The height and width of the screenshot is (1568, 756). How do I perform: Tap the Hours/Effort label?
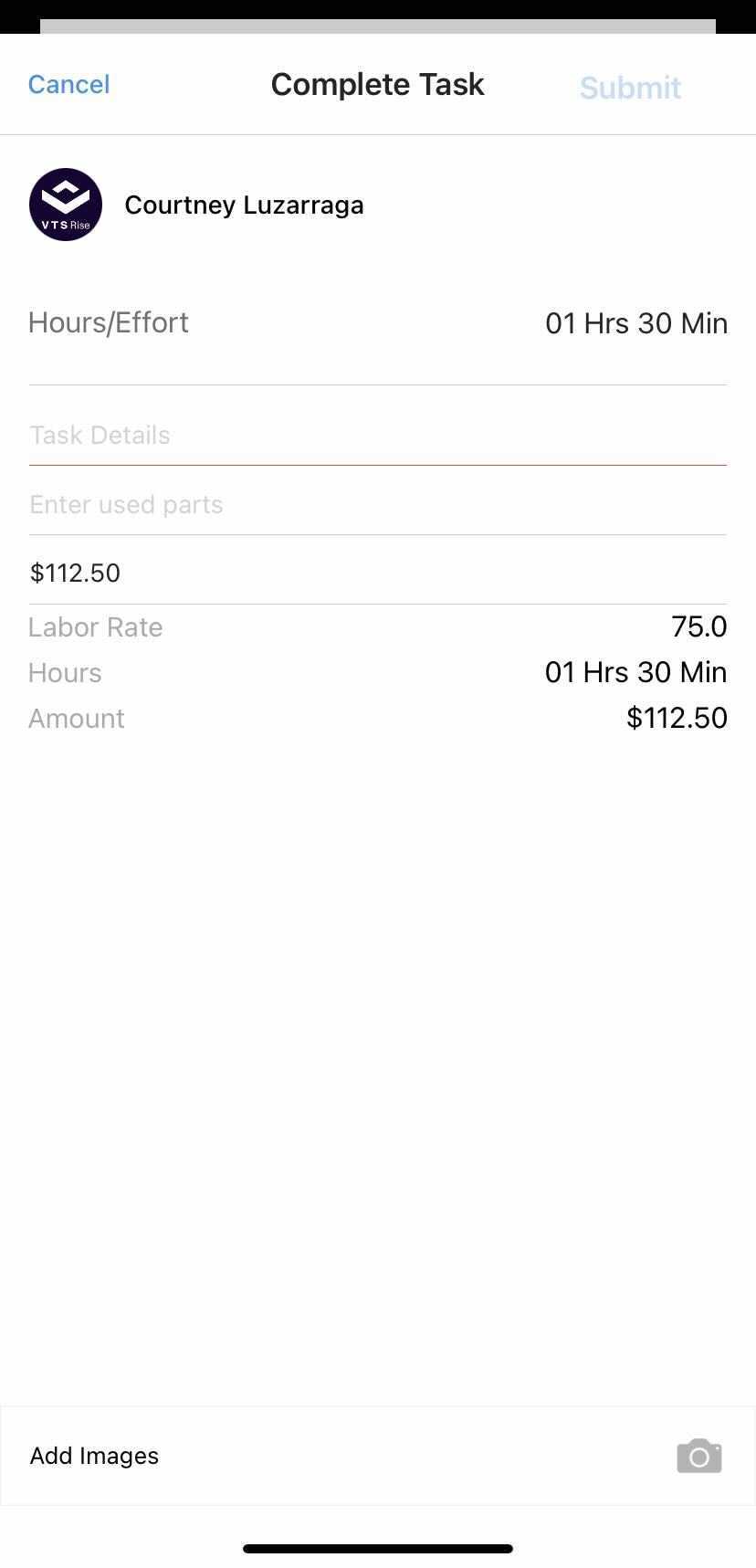[x=109, y=322]
